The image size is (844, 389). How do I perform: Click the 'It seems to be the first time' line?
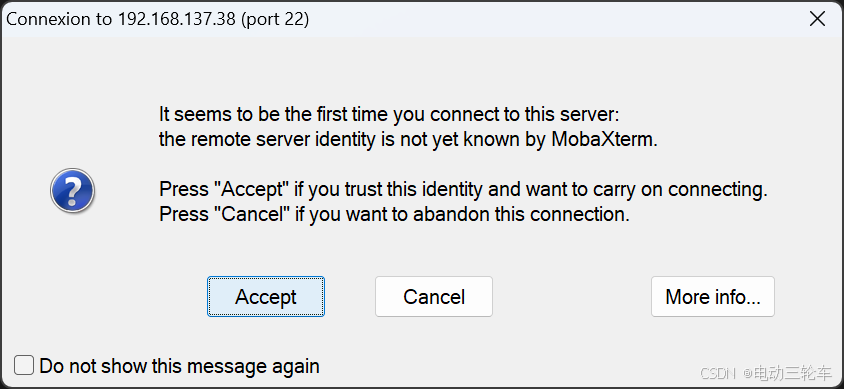(x=390, y=115)
